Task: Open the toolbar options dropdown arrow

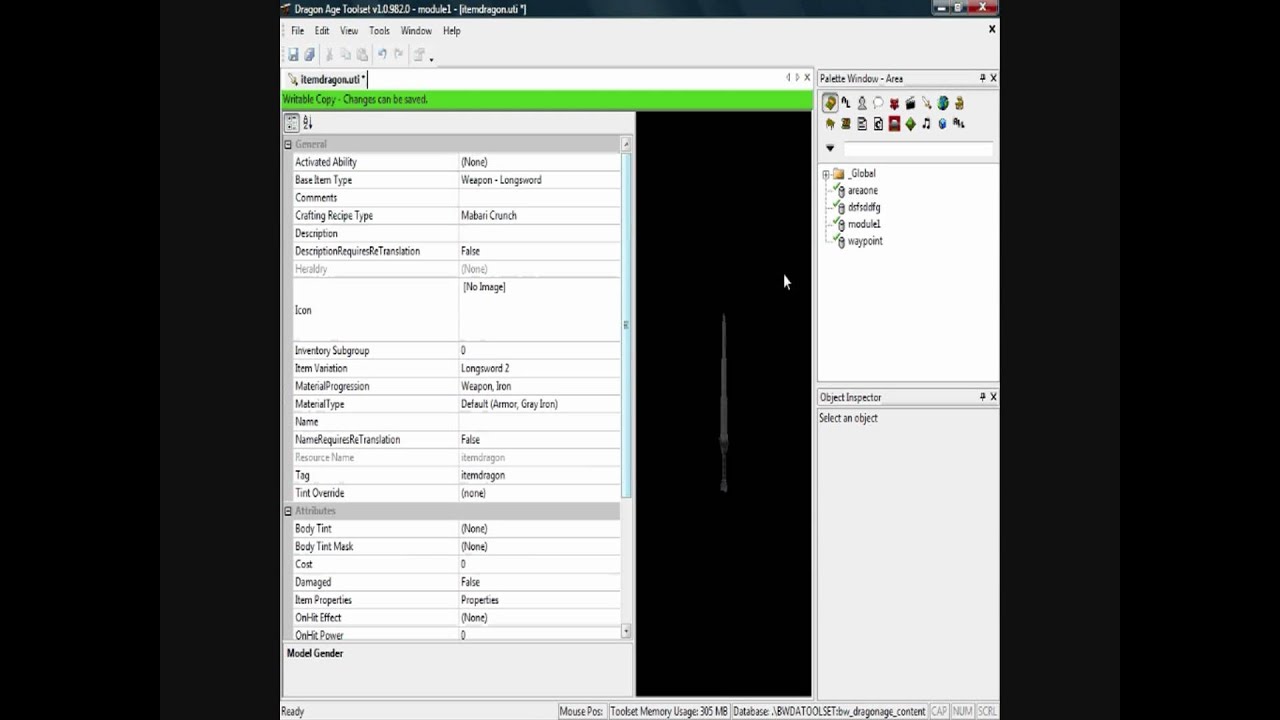Action: pyautogui.click(x=431, y=58)
